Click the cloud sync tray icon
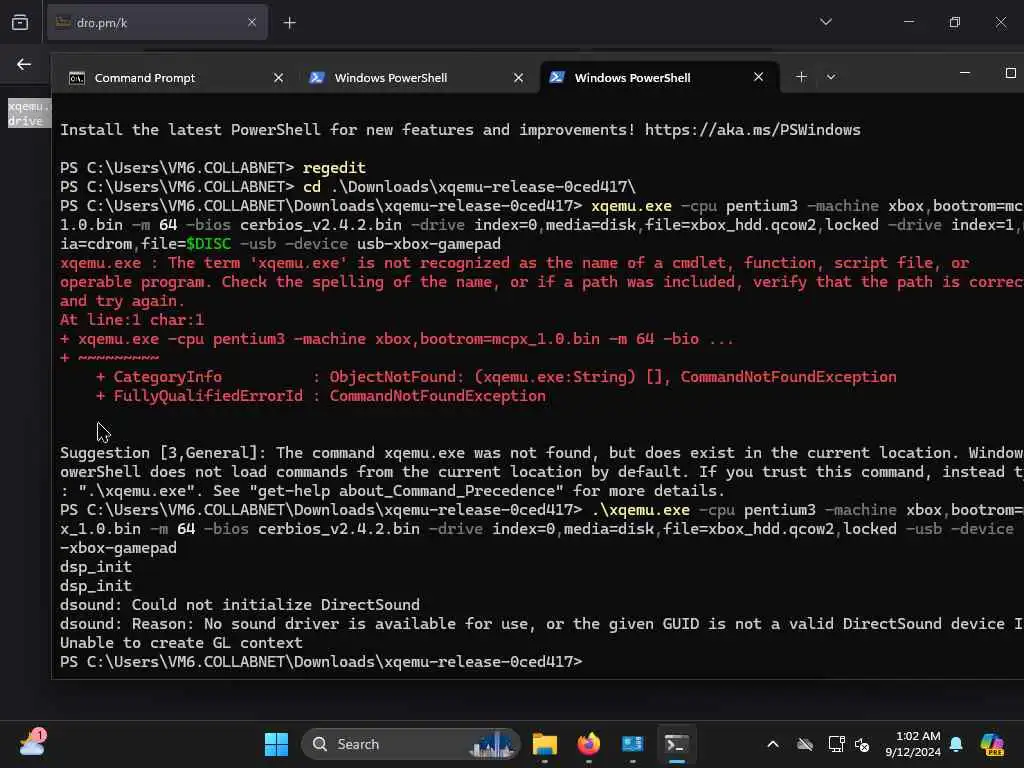 (x=805, y=744)
